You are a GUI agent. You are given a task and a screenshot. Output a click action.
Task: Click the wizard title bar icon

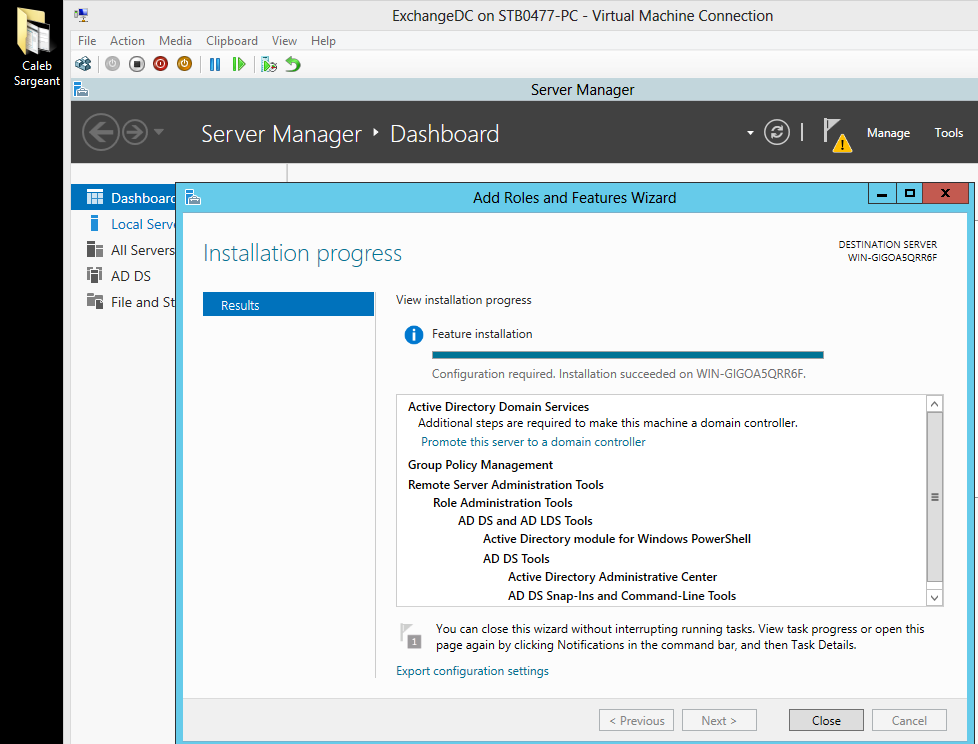pyautogui.click(x=193, y=198)
